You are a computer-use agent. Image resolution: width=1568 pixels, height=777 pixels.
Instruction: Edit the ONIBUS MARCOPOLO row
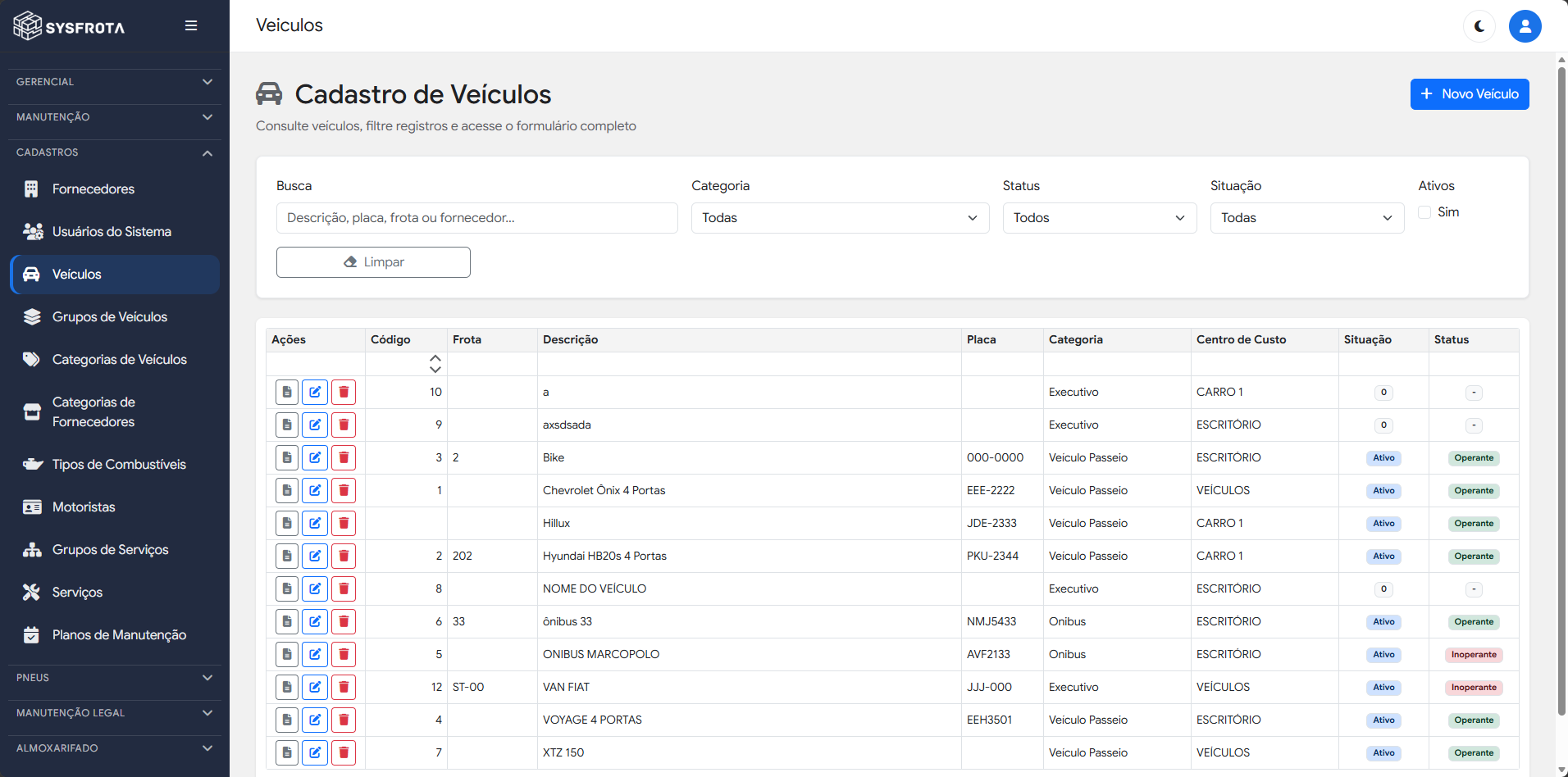click(x=315, y=655)
